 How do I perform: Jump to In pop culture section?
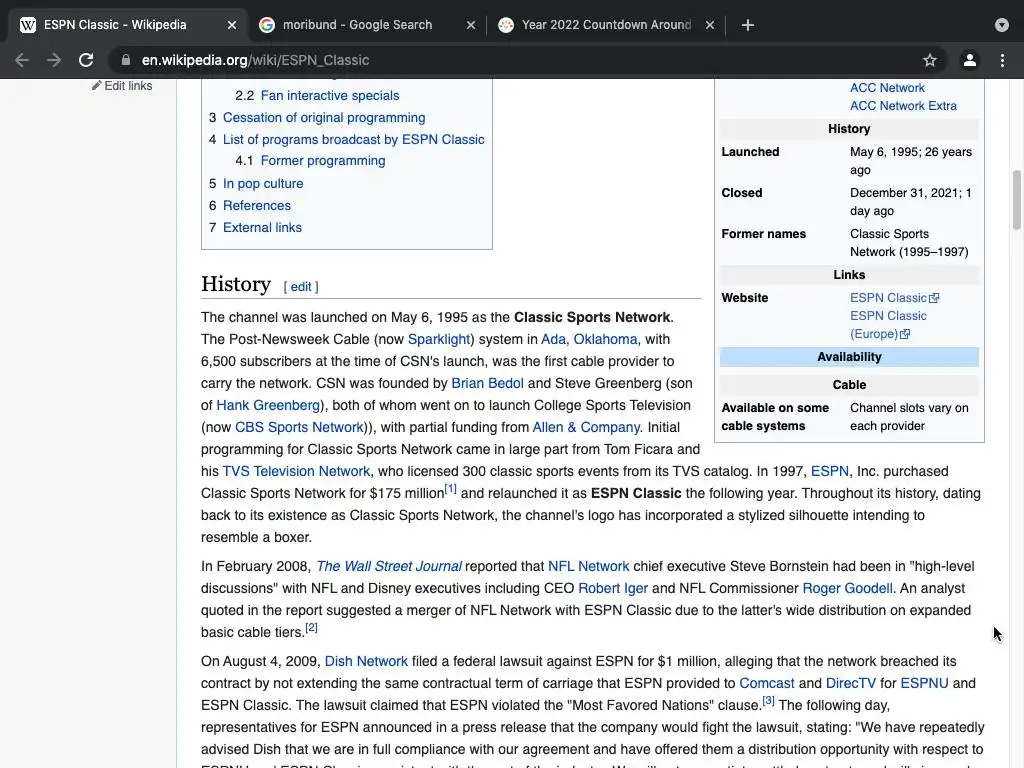(263, 184)
